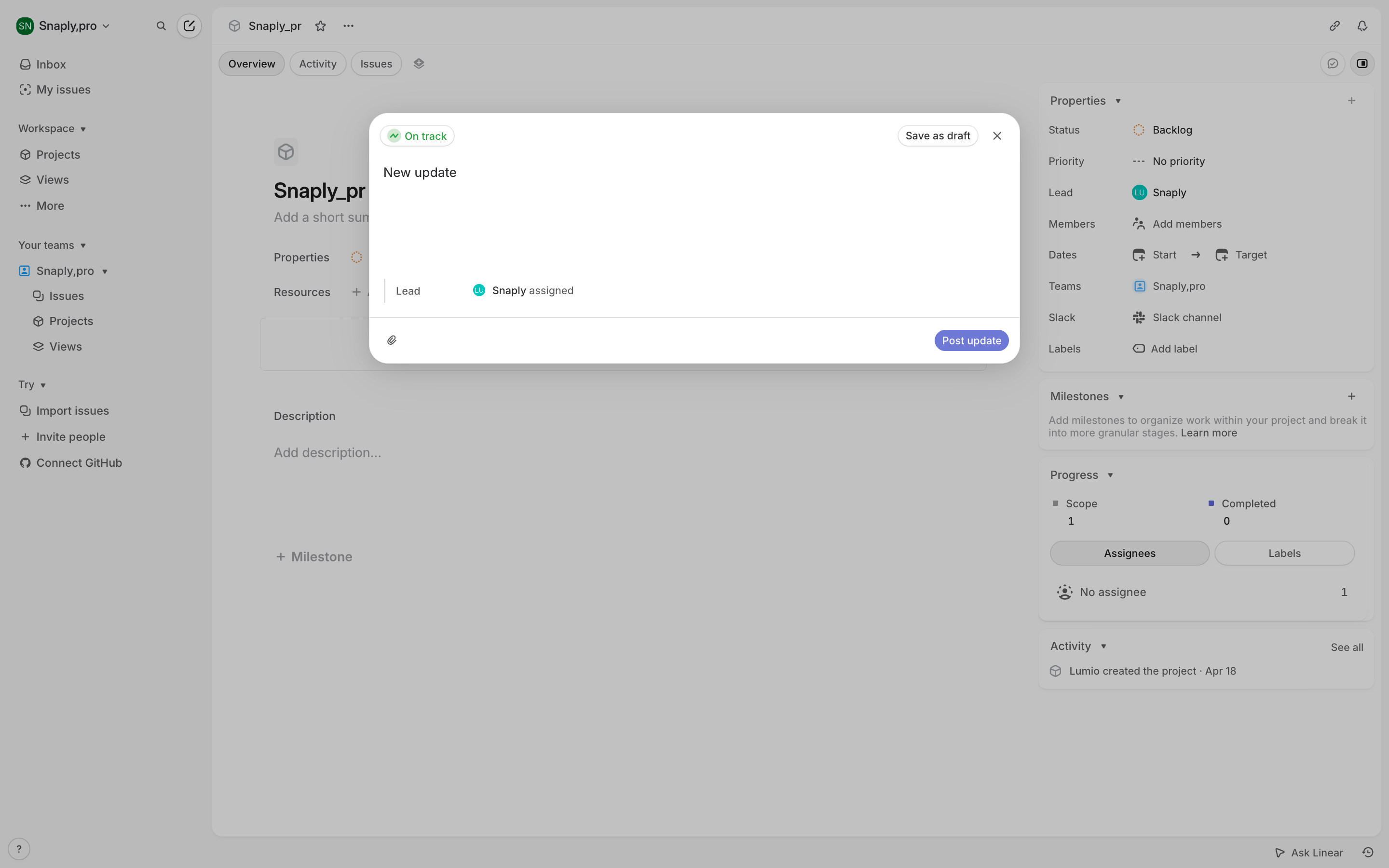
Task: Click Save as draft
Action: [x=937, y=136]
